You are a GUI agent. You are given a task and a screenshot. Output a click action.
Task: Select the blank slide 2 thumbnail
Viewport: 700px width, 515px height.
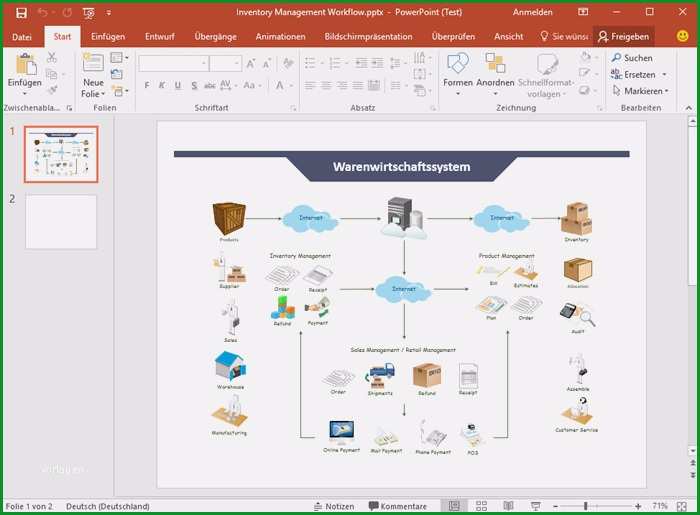click(x=61, y=221)
